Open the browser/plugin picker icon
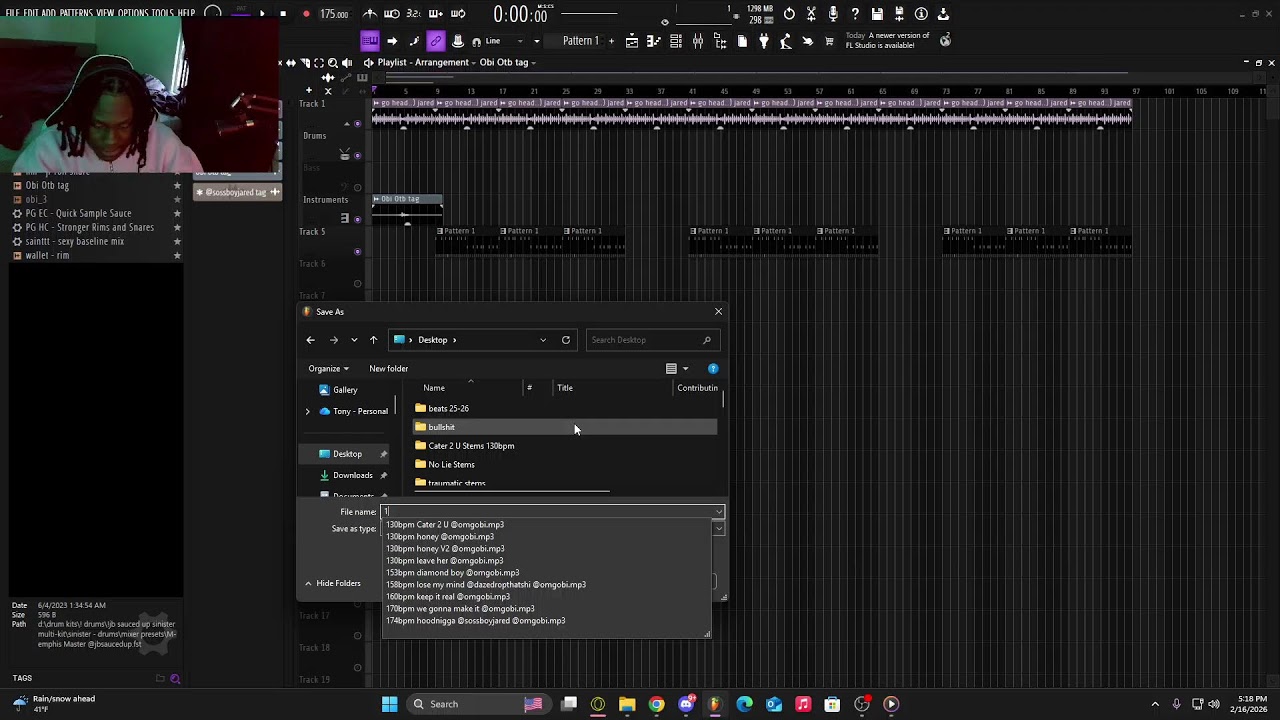This screenshot has height=720, width=1280. pyautogui.click(x=720, y=41)
